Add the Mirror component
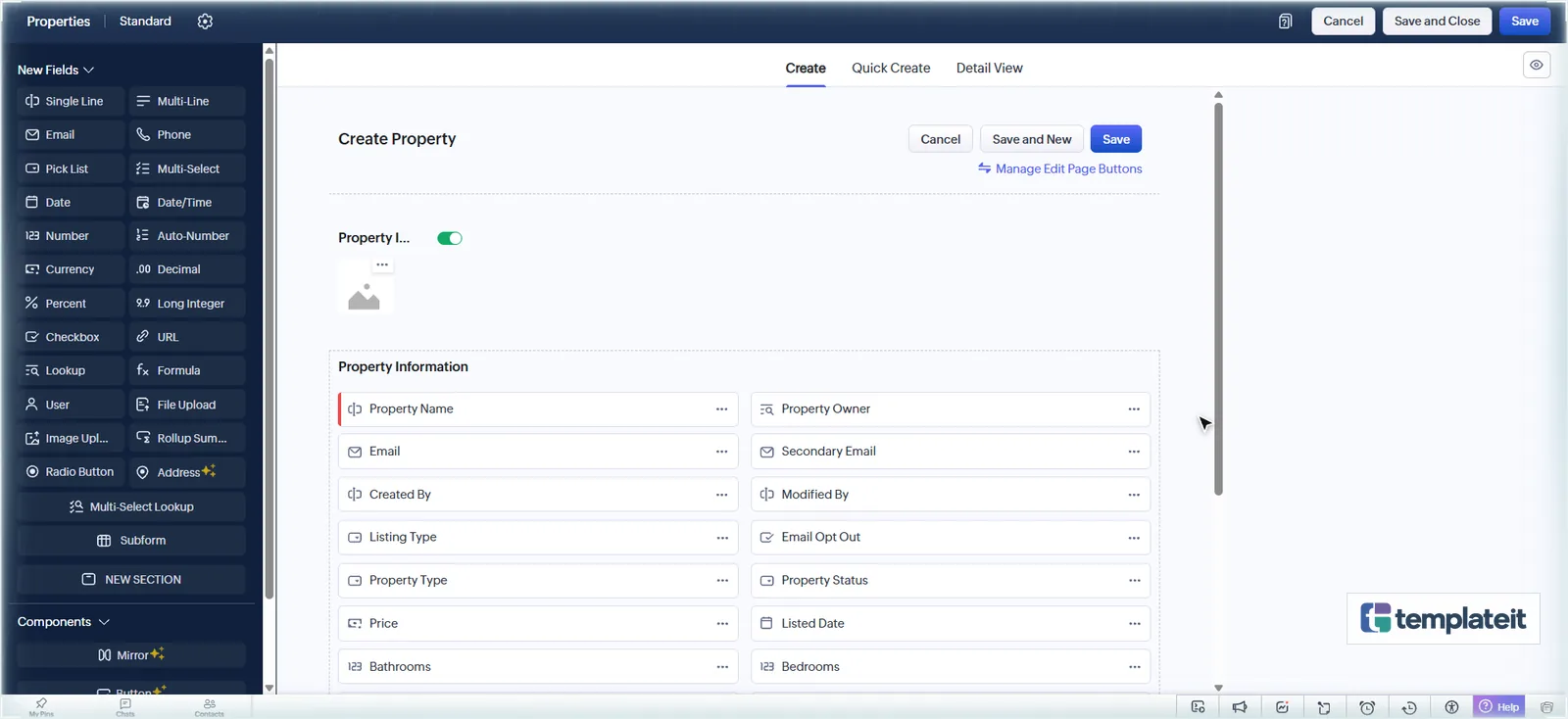This screenshot has height=719, width=1568. point(131,655)
